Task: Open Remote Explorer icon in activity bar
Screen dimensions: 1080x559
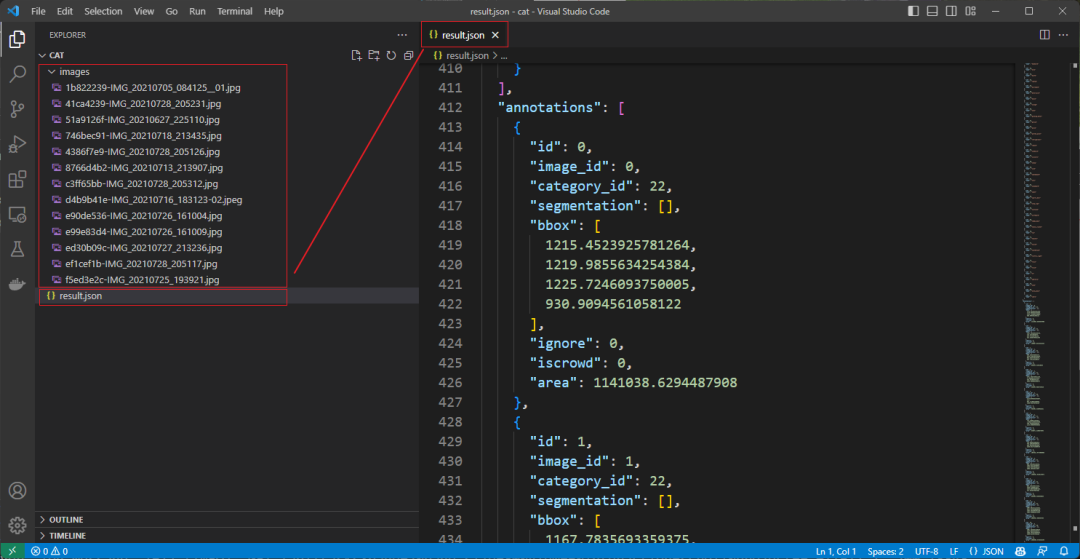Action: click(x=17, y=215)
